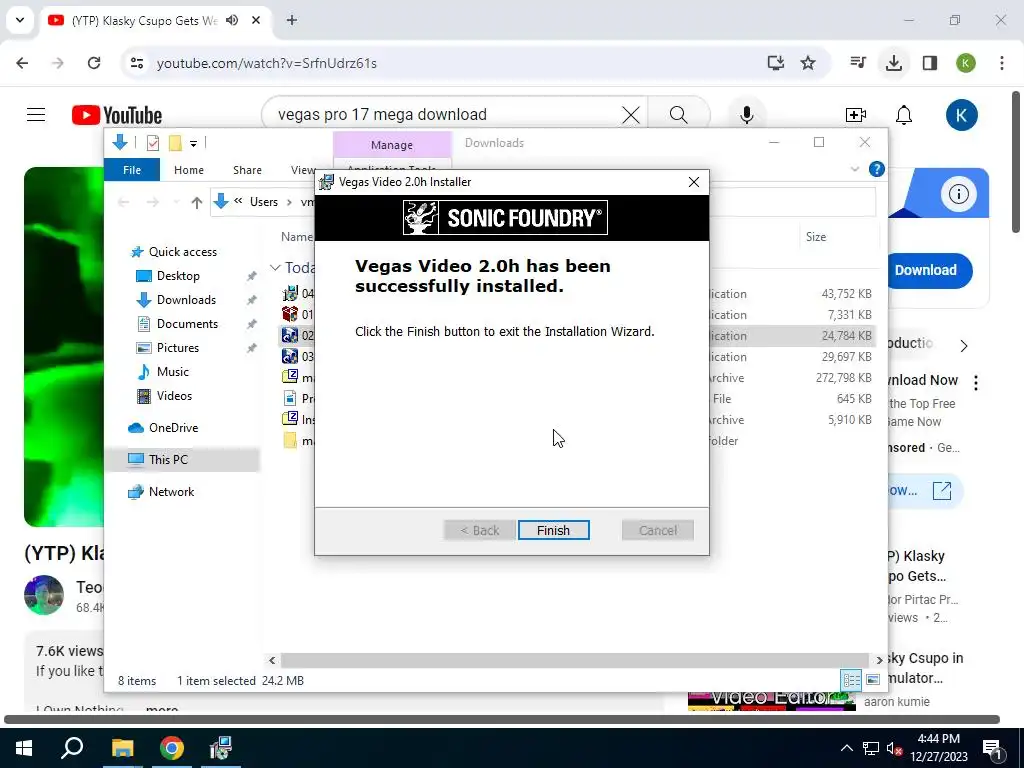Click install app icon in address bar
Viewport: 1024px width, 768px height.
coord(775,63)
